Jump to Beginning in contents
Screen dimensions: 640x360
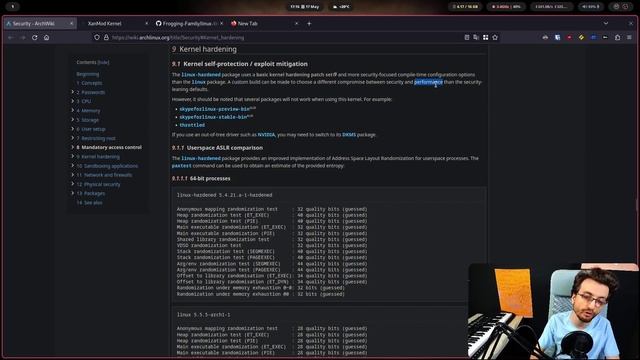(x=88, y=74)
